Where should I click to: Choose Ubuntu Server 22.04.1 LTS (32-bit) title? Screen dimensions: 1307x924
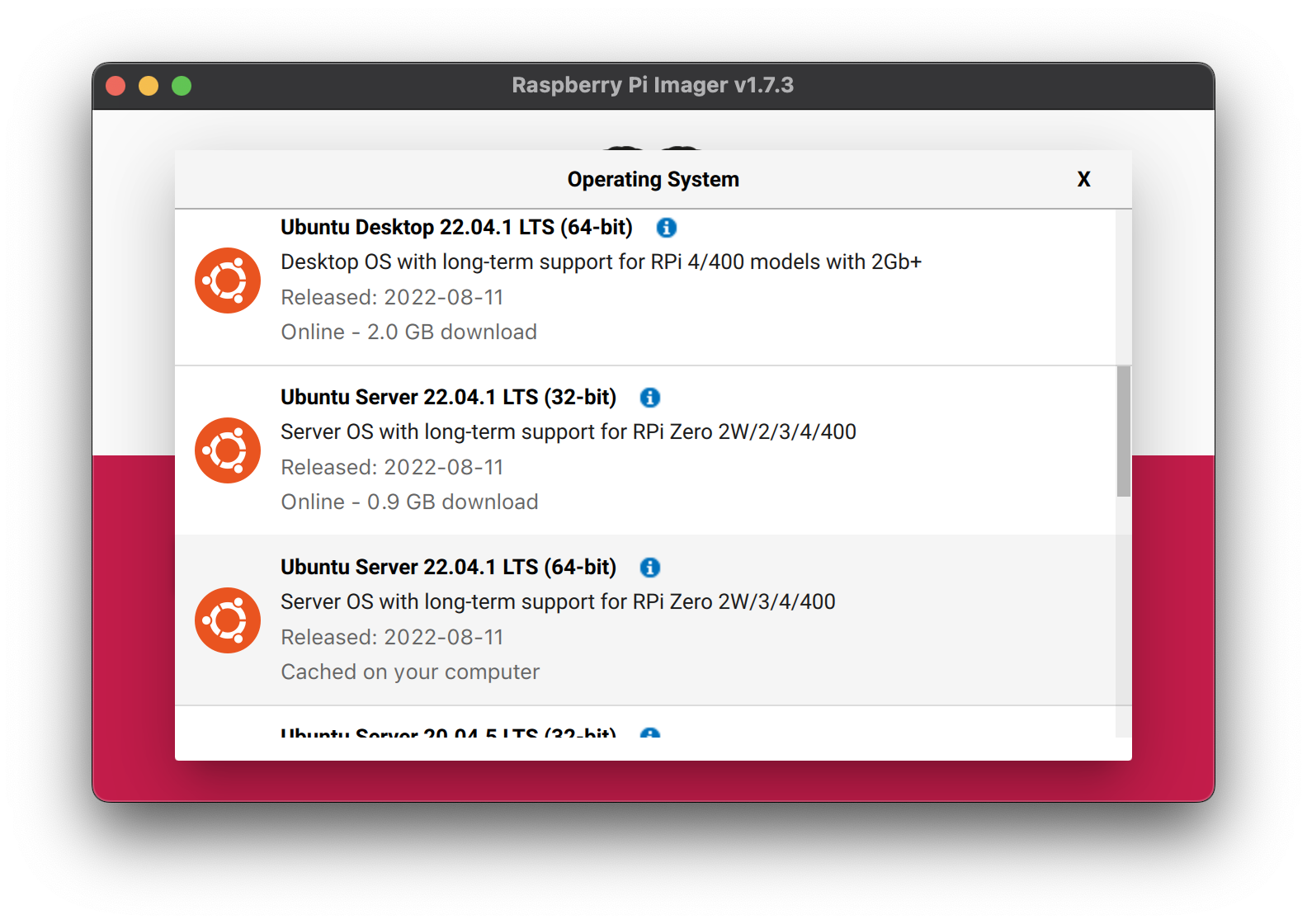tap(448, 398)
